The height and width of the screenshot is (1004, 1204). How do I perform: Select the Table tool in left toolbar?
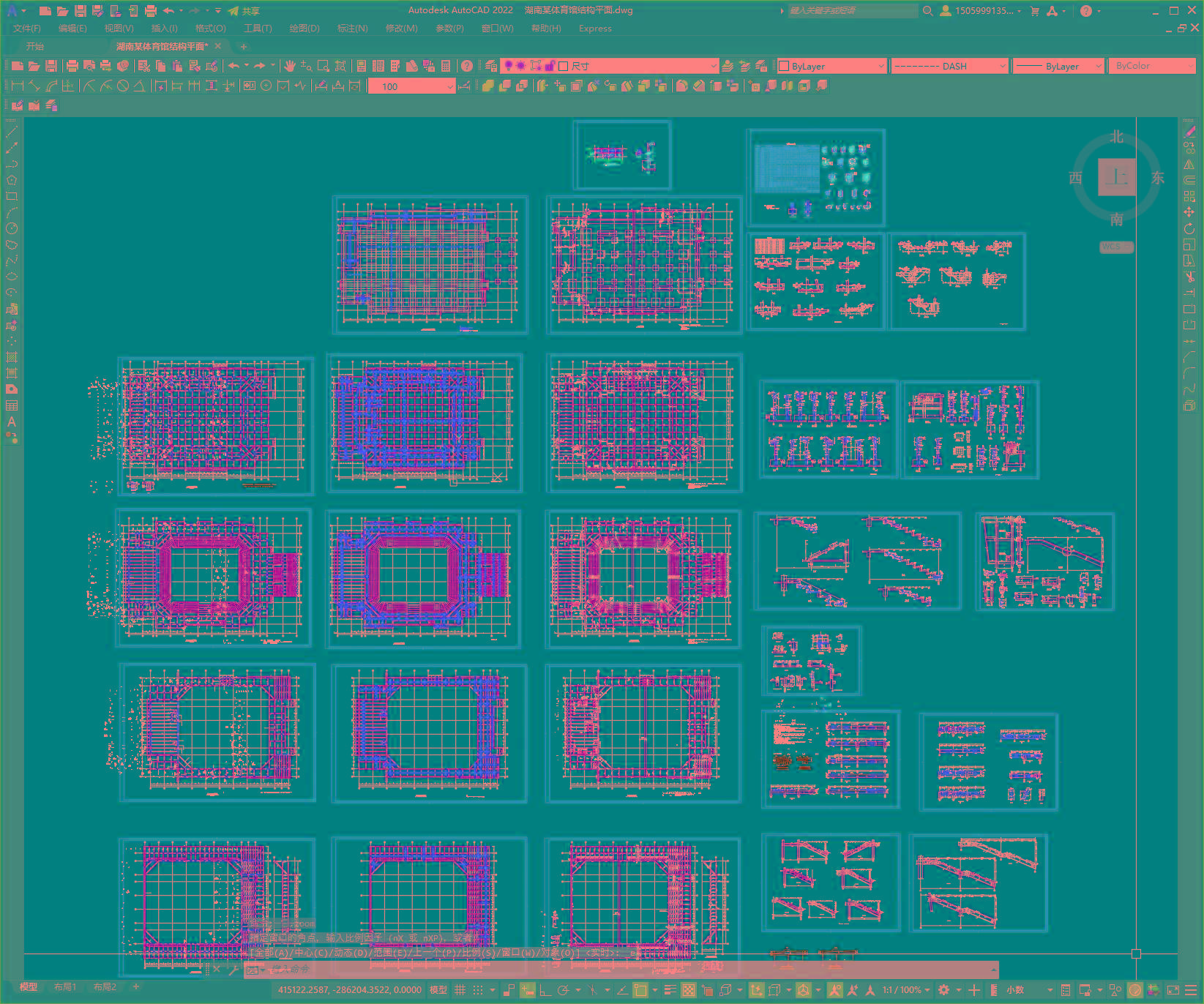click(12, 405)
